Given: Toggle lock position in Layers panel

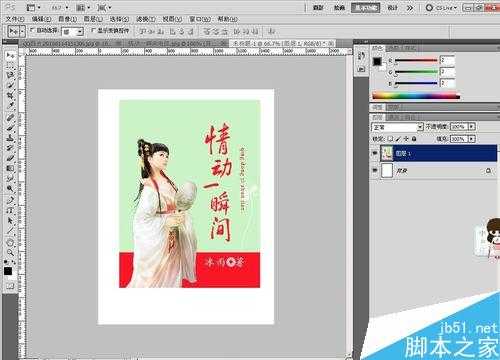Looking at the screenshot, I should [406, 139].
